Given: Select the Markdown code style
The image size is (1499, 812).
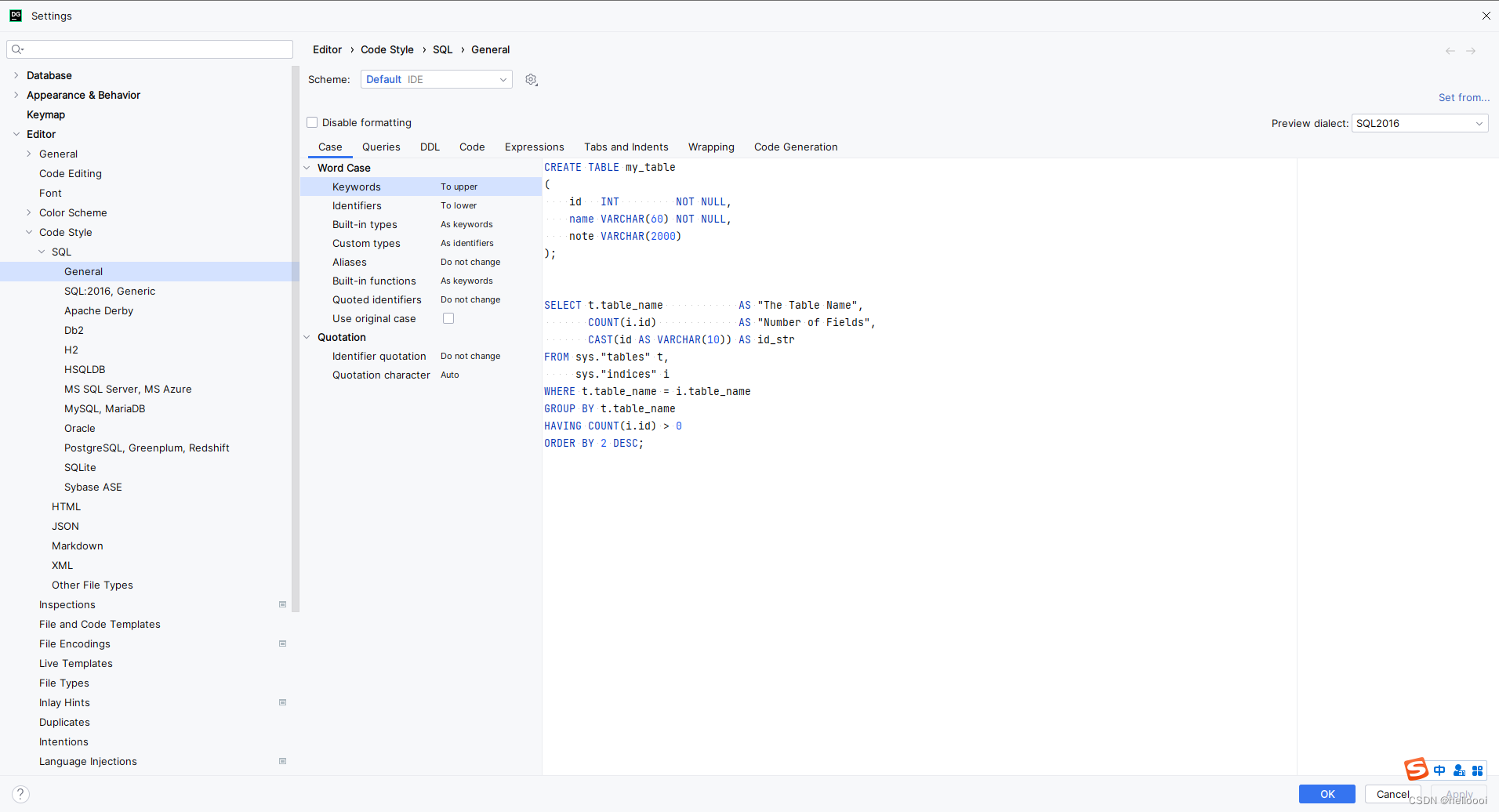Looking at the screenshot, I should (78, 546).
